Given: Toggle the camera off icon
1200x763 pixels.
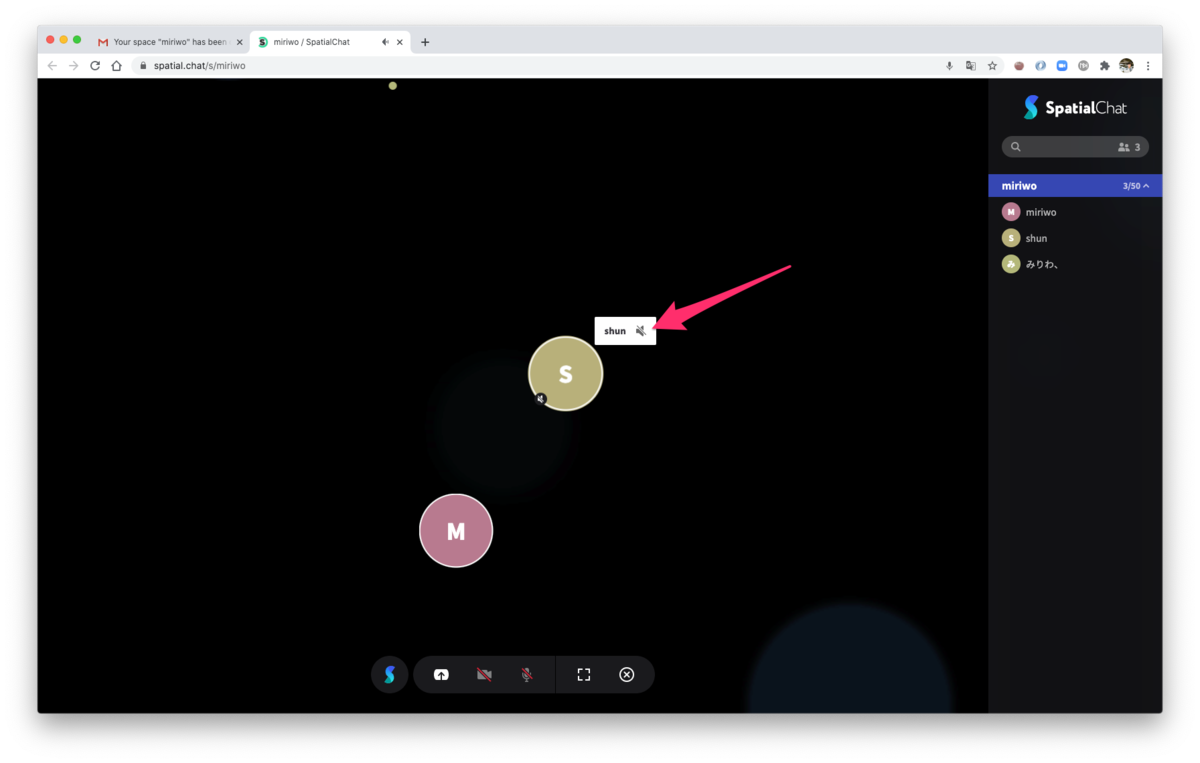Looking at the screenshot, I should [484, 675].
